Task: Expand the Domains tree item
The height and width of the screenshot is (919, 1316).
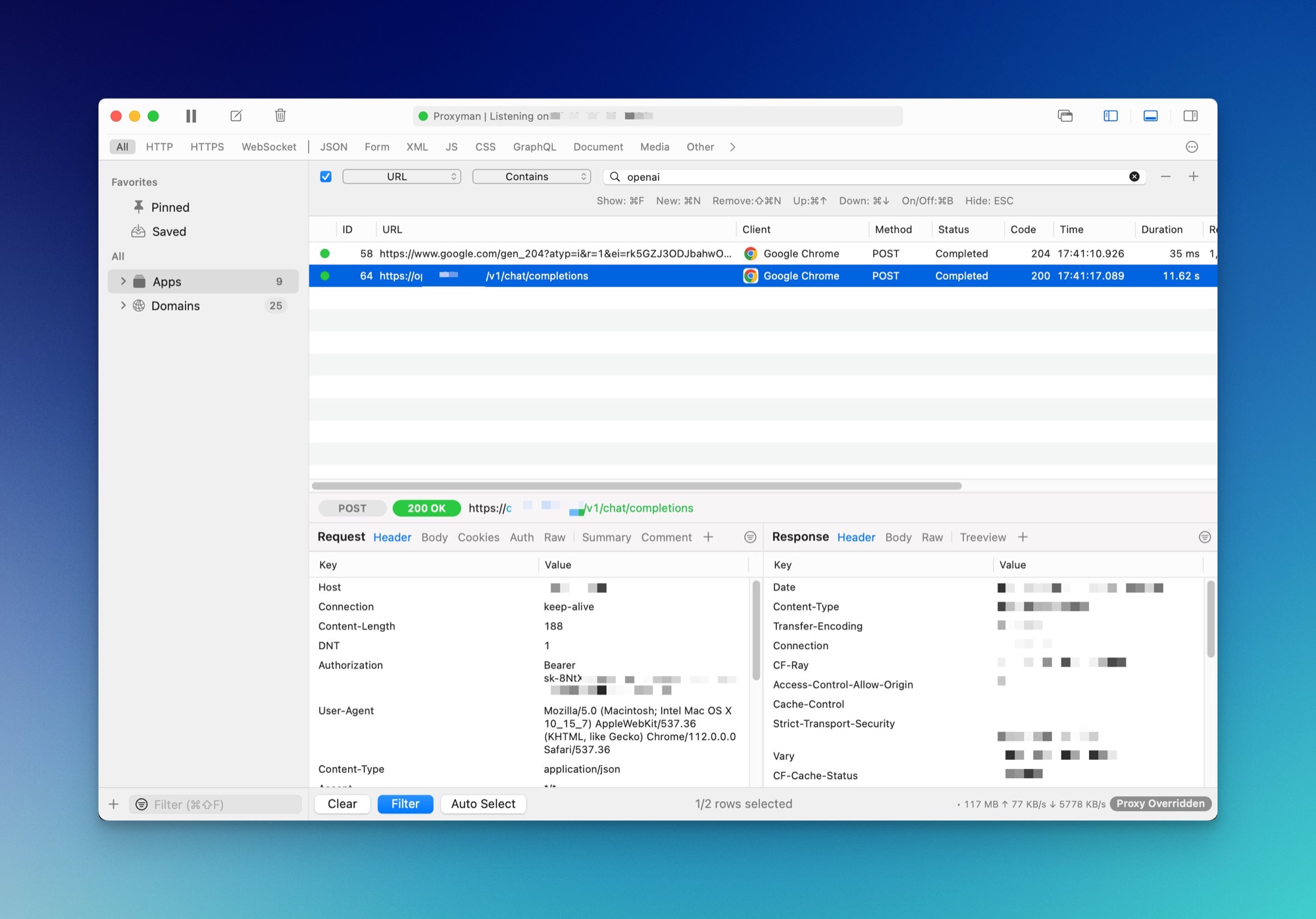Action: coord(123,305)
